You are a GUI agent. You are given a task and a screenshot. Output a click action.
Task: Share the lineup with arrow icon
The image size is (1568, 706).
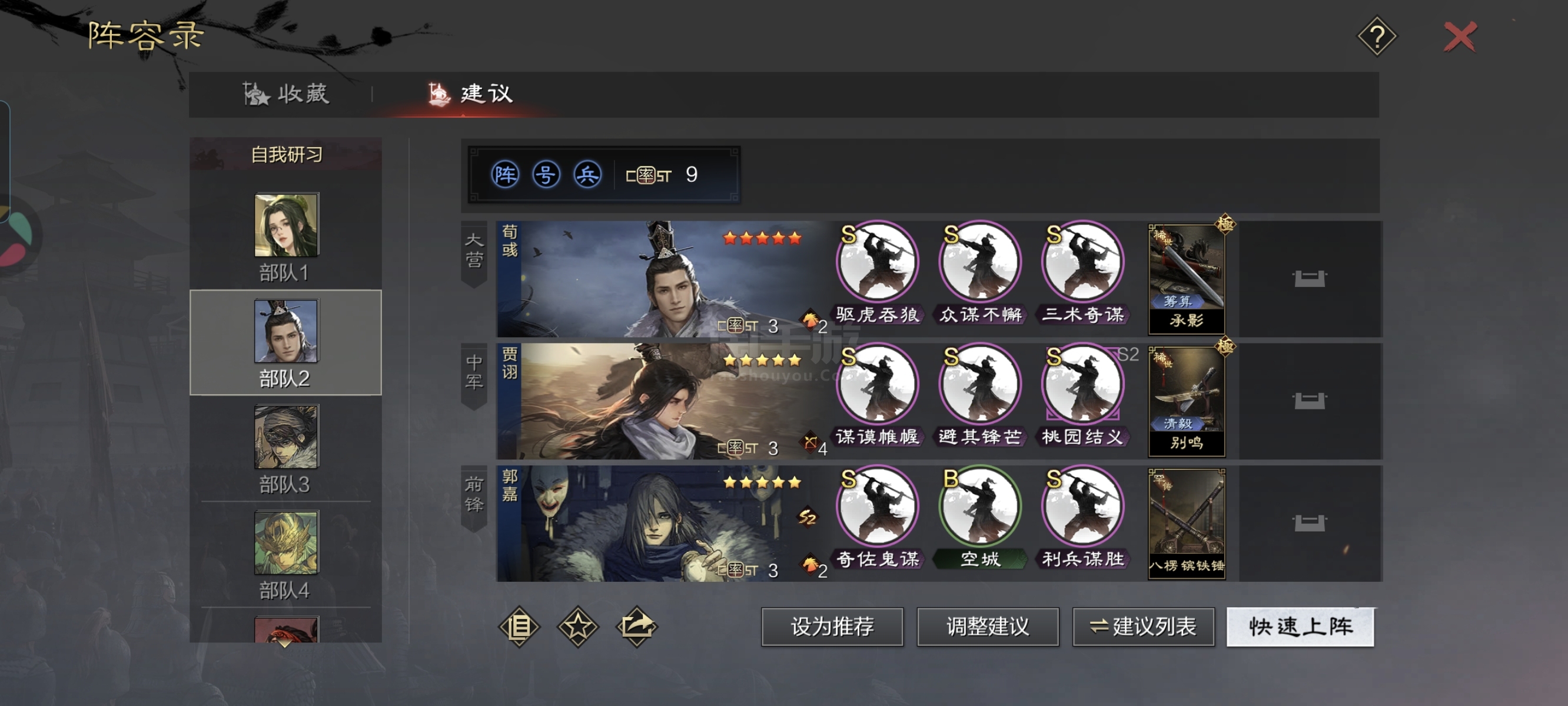pyautogui.click(x=637, y=627)
